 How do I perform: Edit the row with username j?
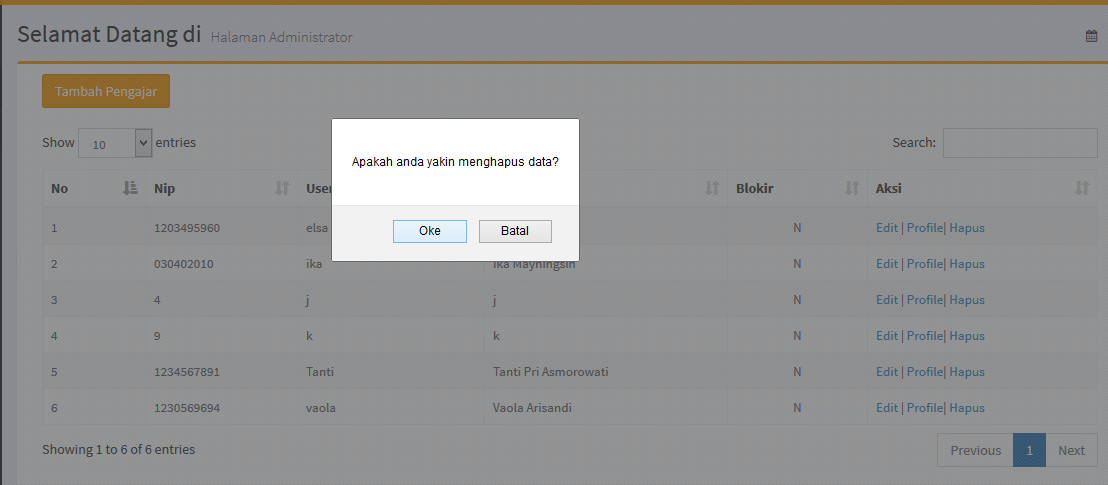(887, 300)
